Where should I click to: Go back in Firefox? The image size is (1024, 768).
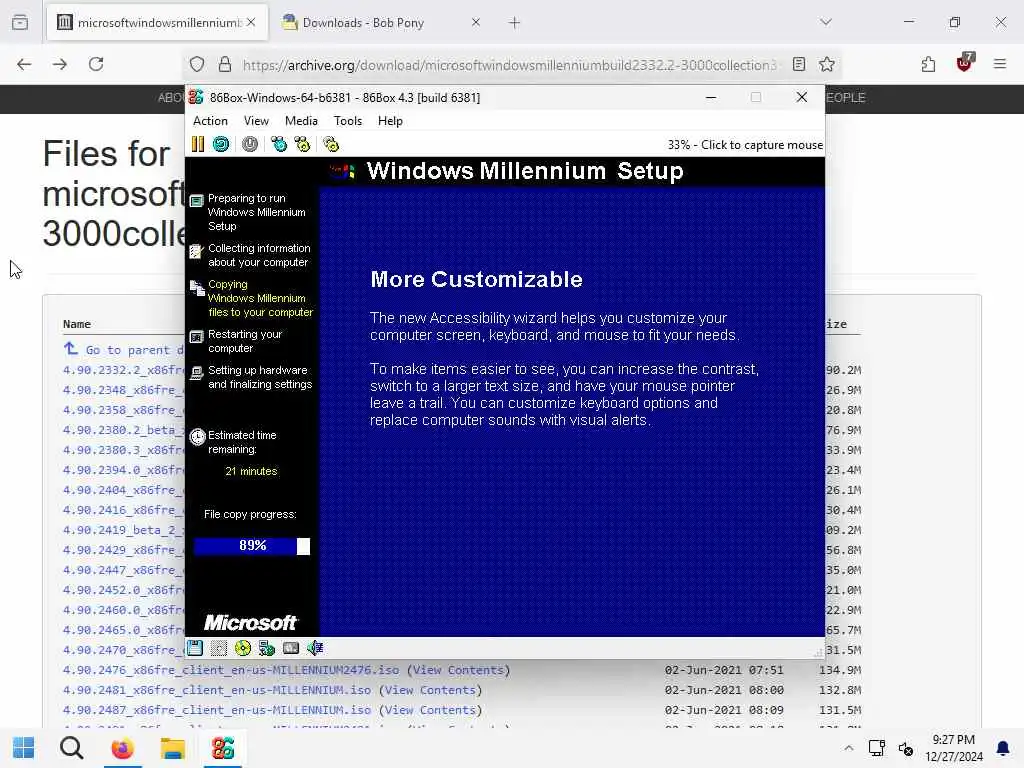pyautogui.click(x=24, y=64)
